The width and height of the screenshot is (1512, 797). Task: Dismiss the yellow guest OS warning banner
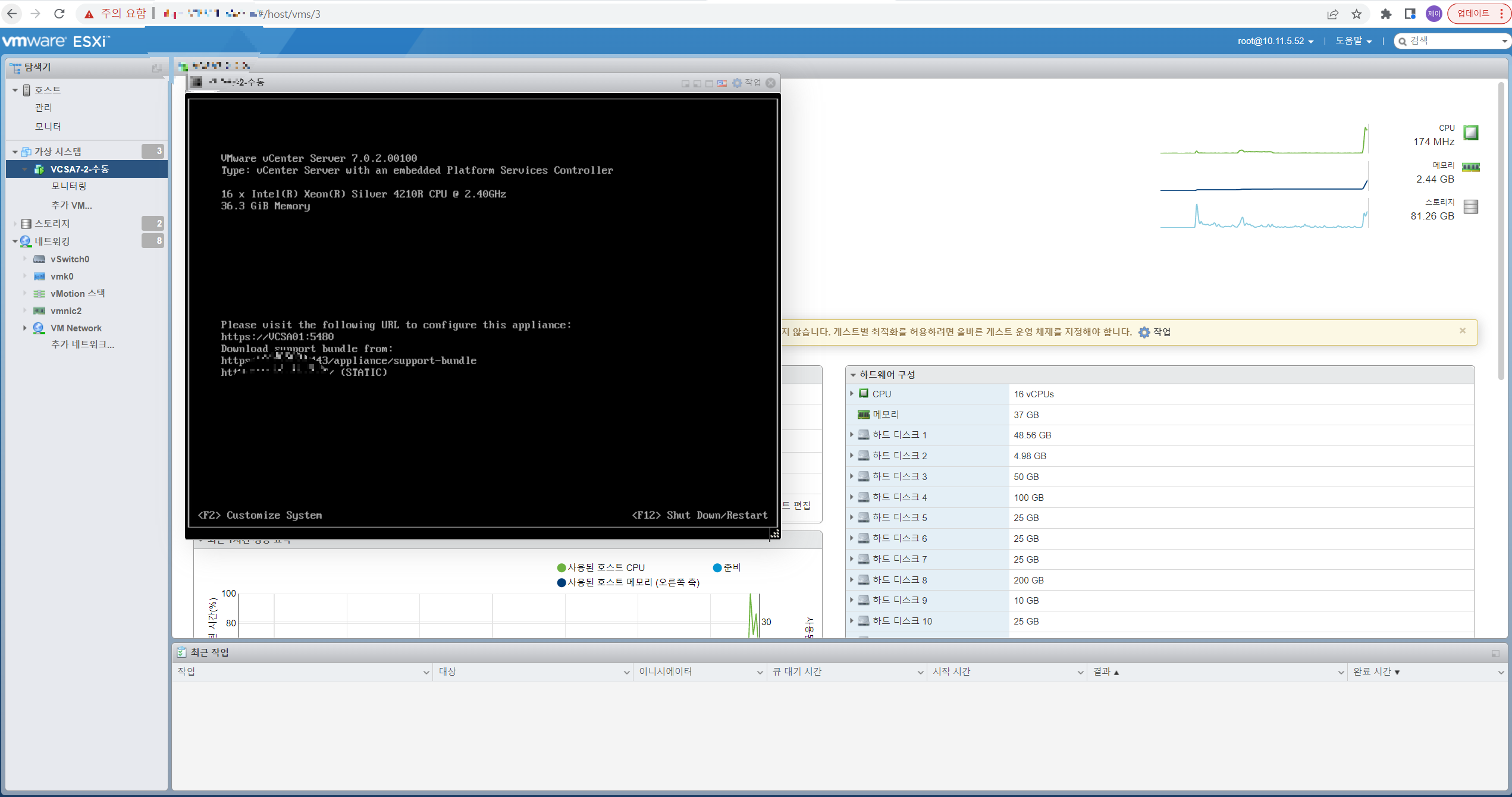click(1463, 331)
